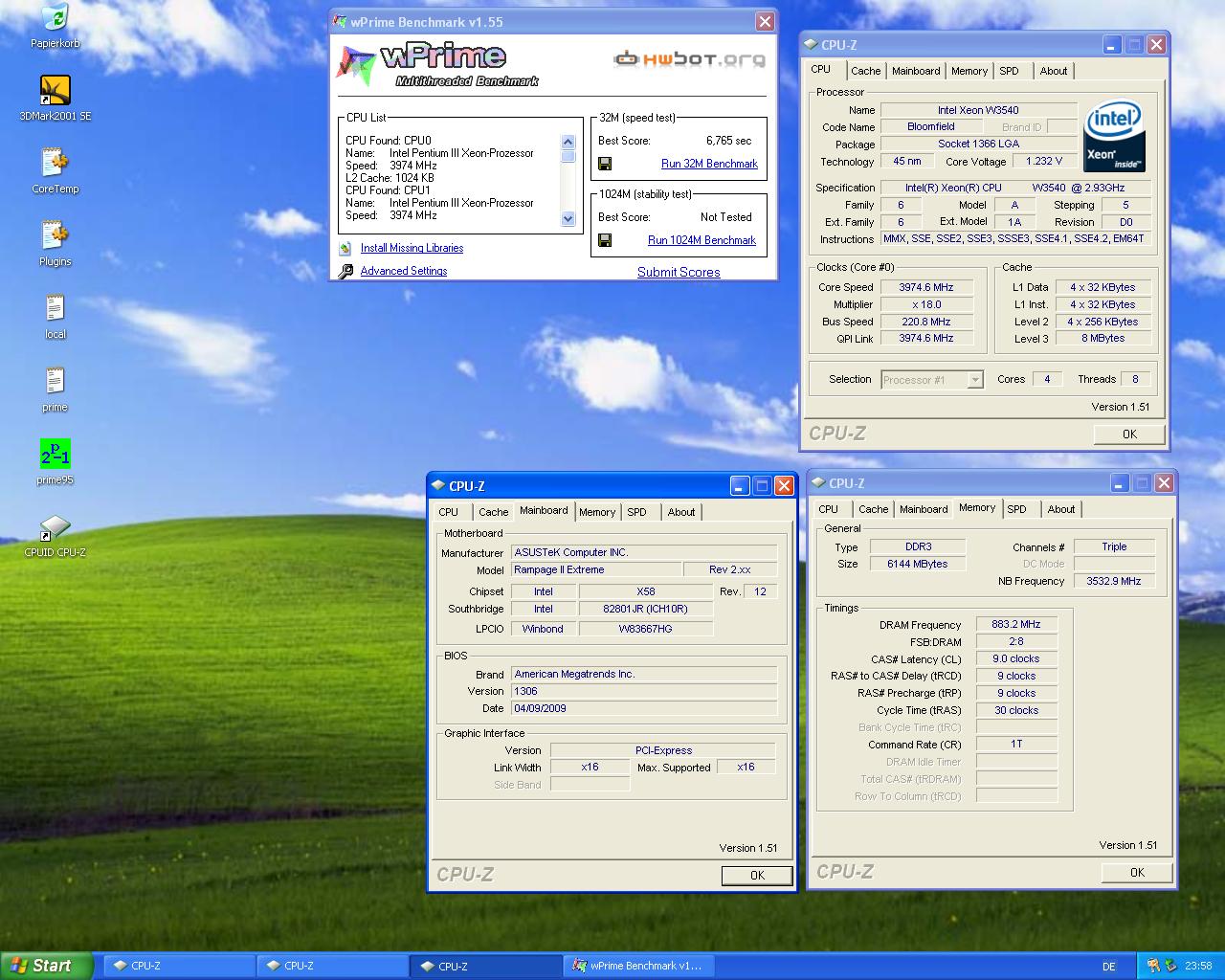Image resolution: width=1225 pixels, height=980 pixels.
Task: Click Core Voltage value 1.232 V
Action: 1044,162
